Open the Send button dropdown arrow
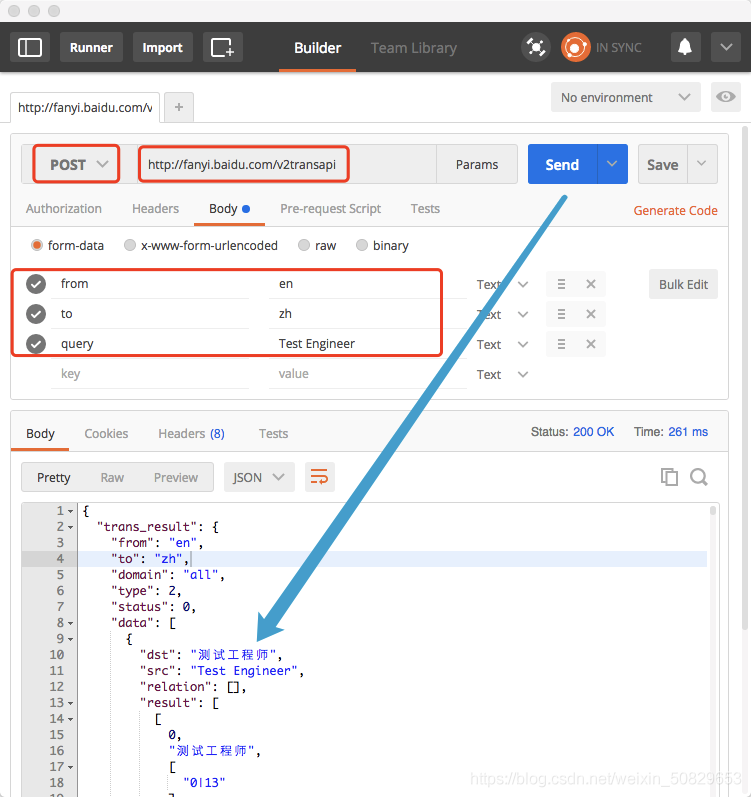751x797 pixels. coord(612,164)
